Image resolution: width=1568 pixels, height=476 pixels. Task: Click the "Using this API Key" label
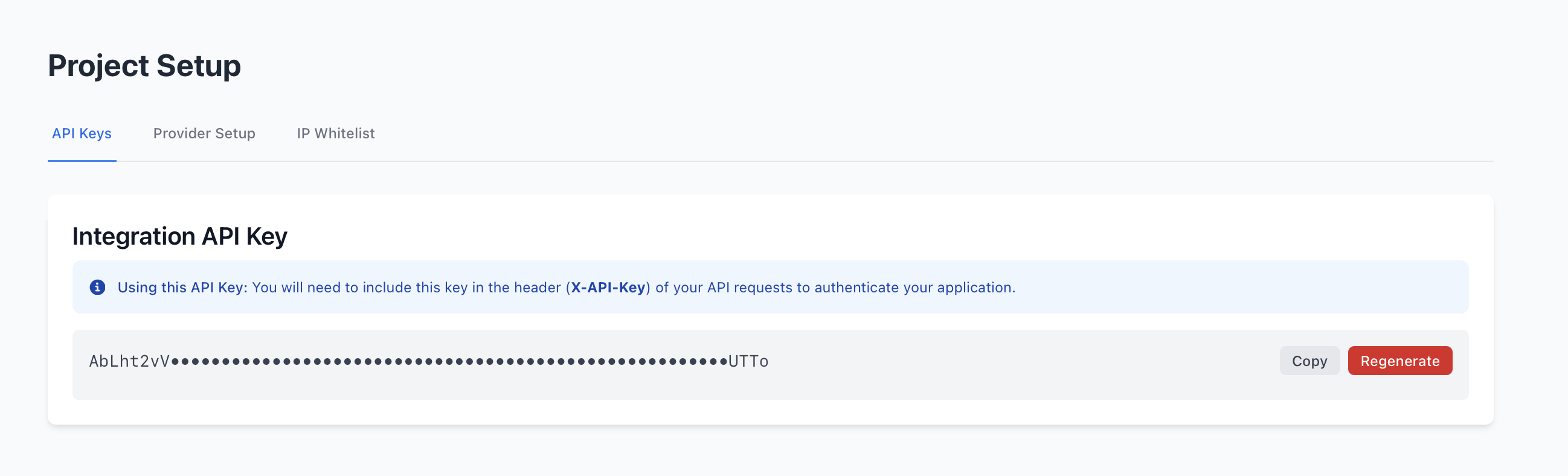(181, 288)
